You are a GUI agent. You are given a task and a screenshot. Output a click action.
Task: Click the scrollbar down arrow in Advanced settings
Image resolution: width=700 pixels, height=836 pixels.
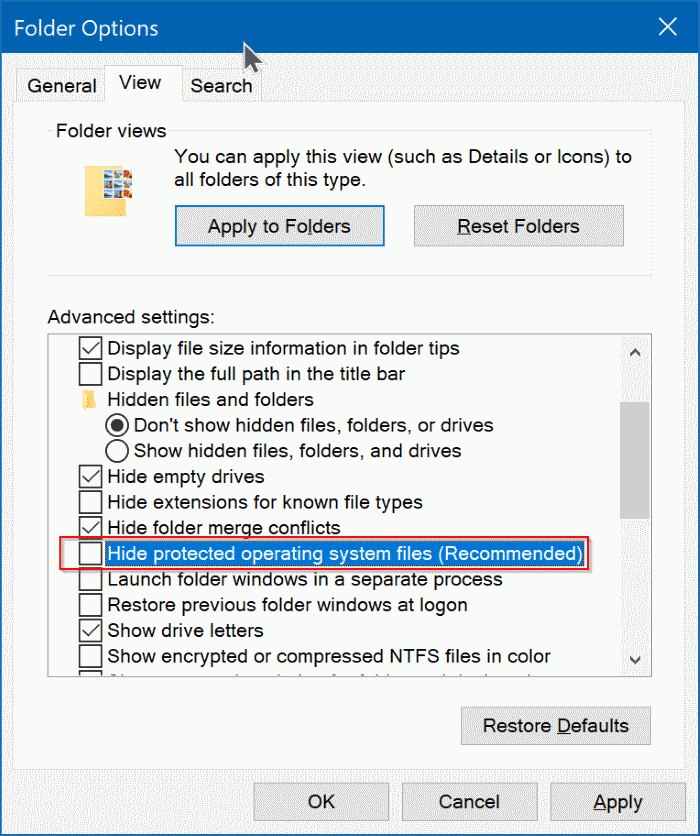coord(635,660)
